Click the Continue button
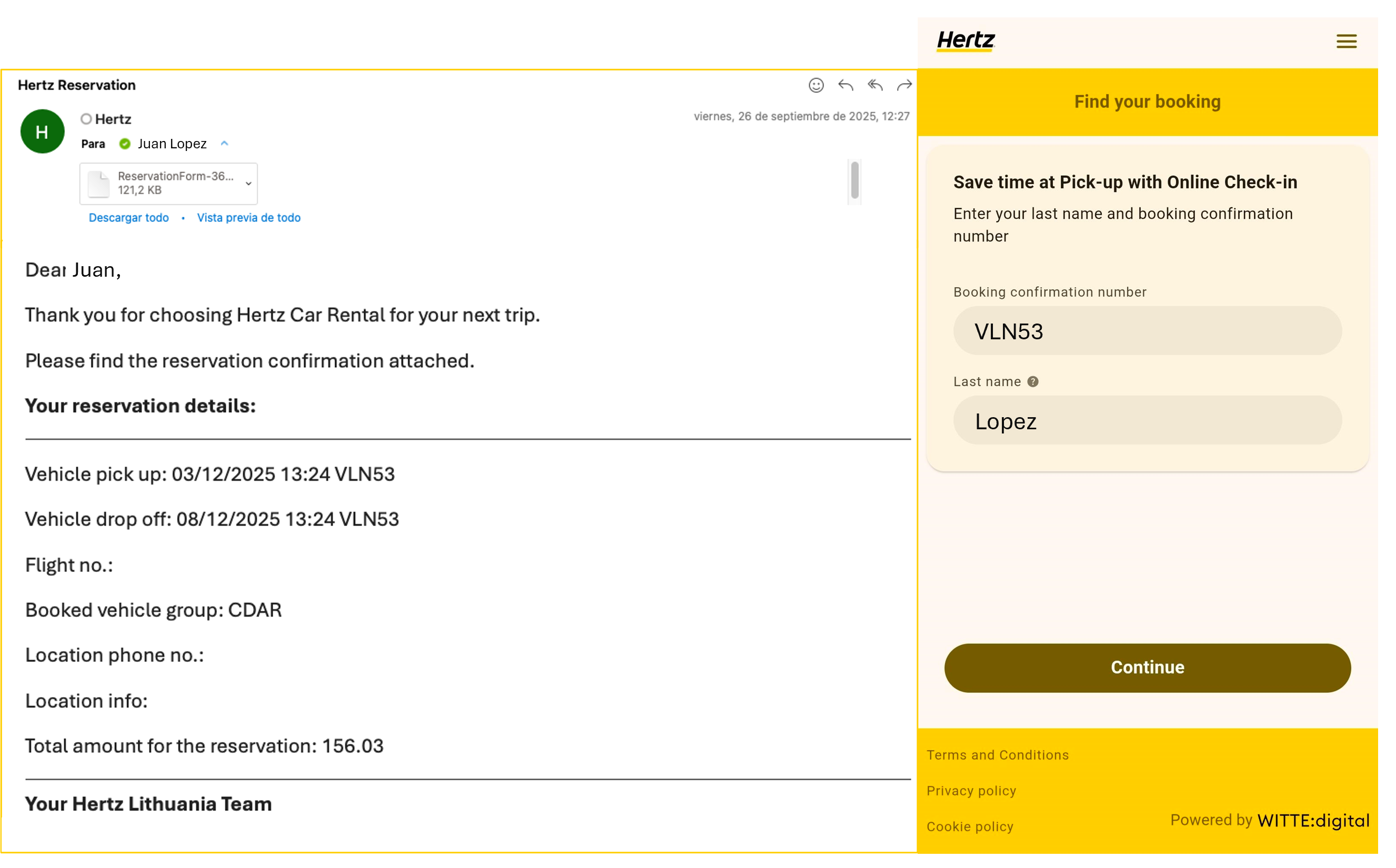The width and height of the screenshot is (1396, 868). coord(1147,668)
